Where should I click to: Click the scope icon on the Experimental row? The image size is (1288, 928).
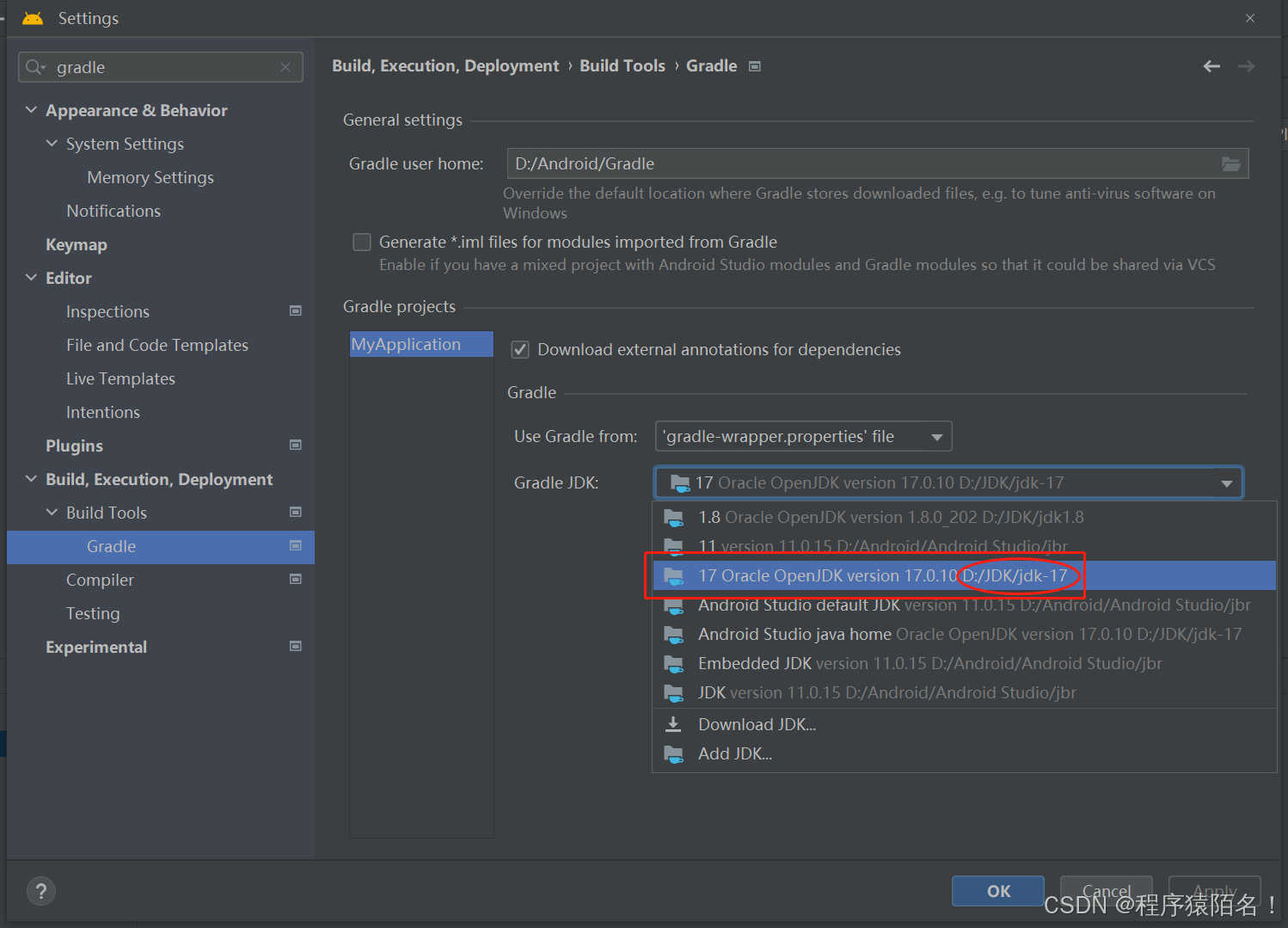tap(296, 646)
